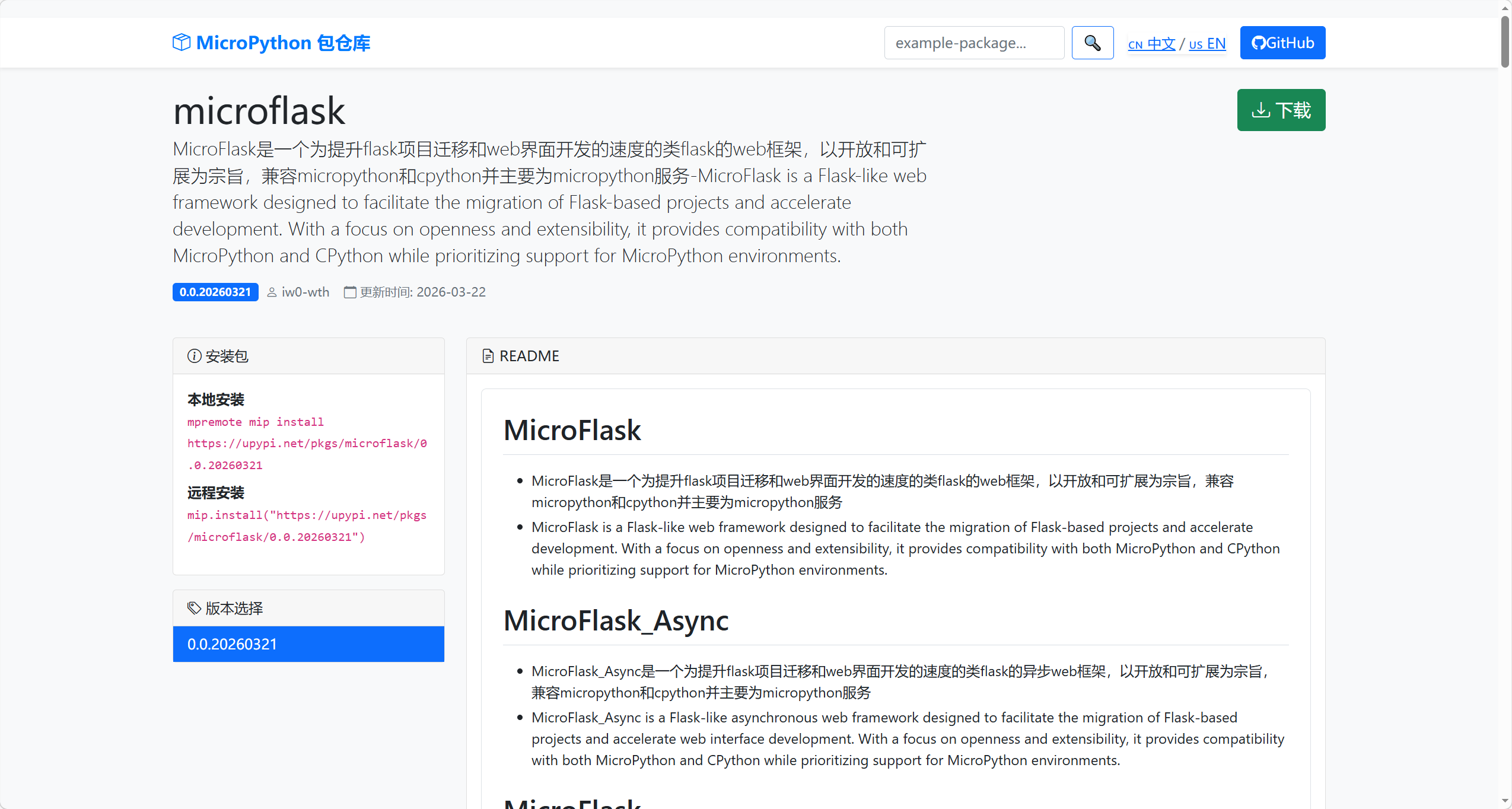Click the document icon next to README
1512x809 pixels.
(488, 356)
